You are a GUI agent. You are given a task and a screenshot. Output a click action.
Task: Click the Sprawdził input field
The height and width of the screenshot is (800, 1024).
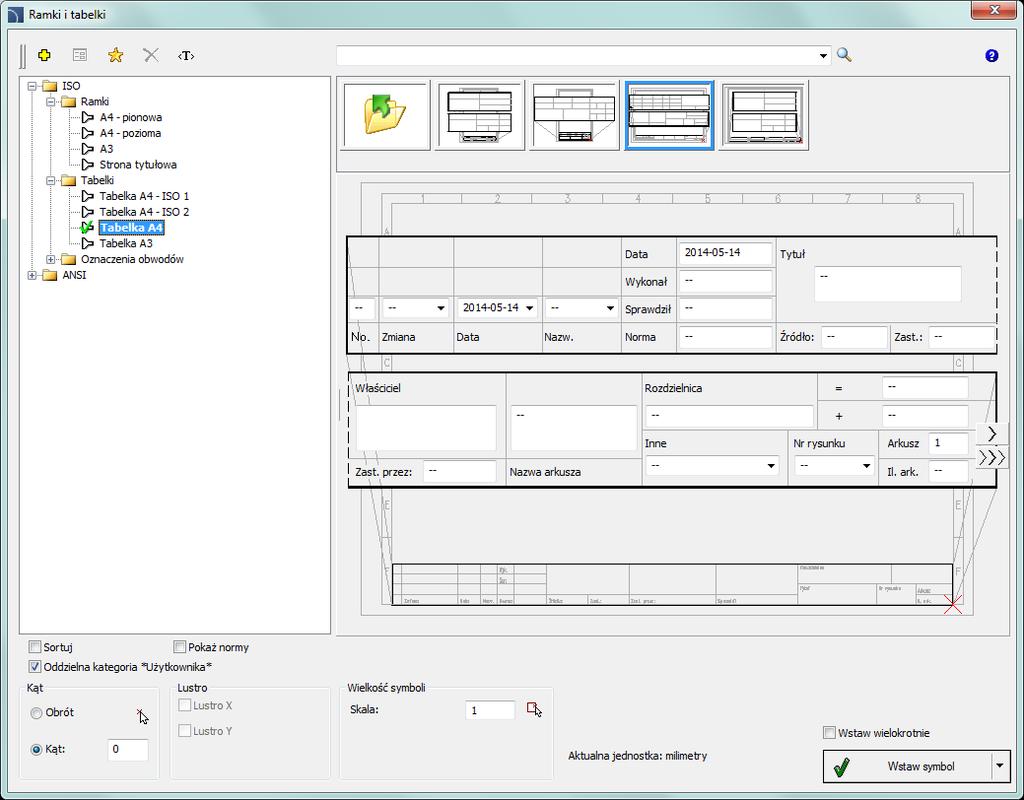coord(726,308)
